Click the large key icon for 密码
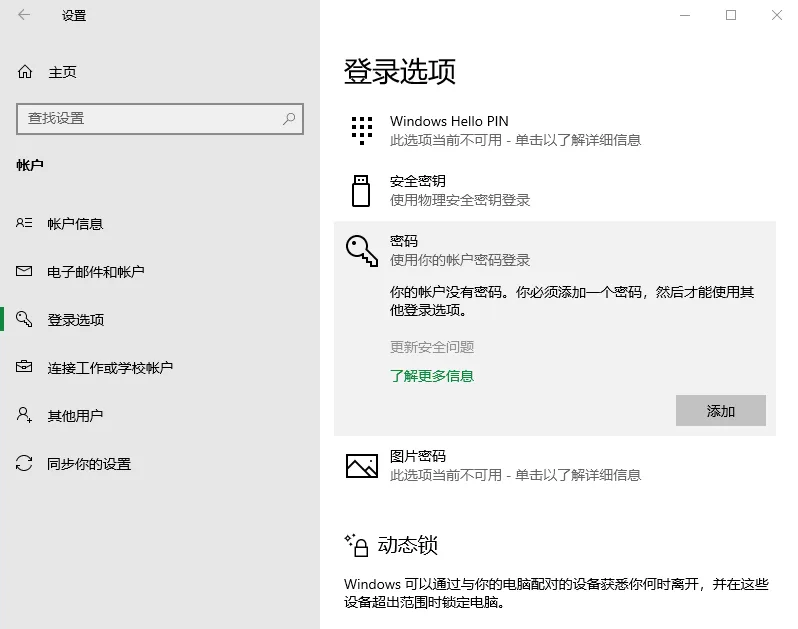This screenshot has height=629, width=798. pos(362,250)
